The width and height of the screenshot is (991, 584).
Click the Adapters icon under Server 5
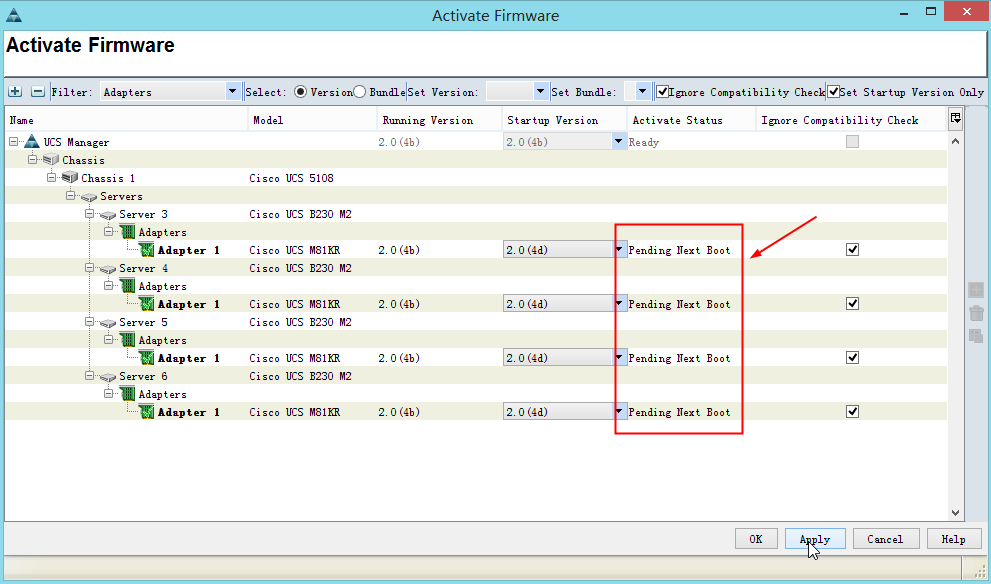click(127, 340)
